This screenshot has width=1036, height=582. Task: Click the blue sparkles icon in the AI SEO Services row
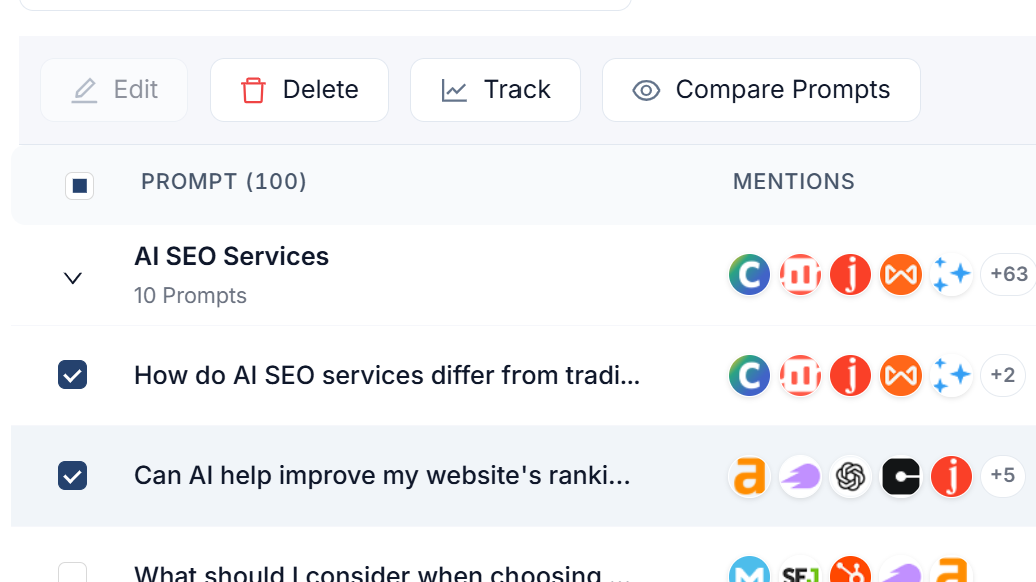pos(951,274)
